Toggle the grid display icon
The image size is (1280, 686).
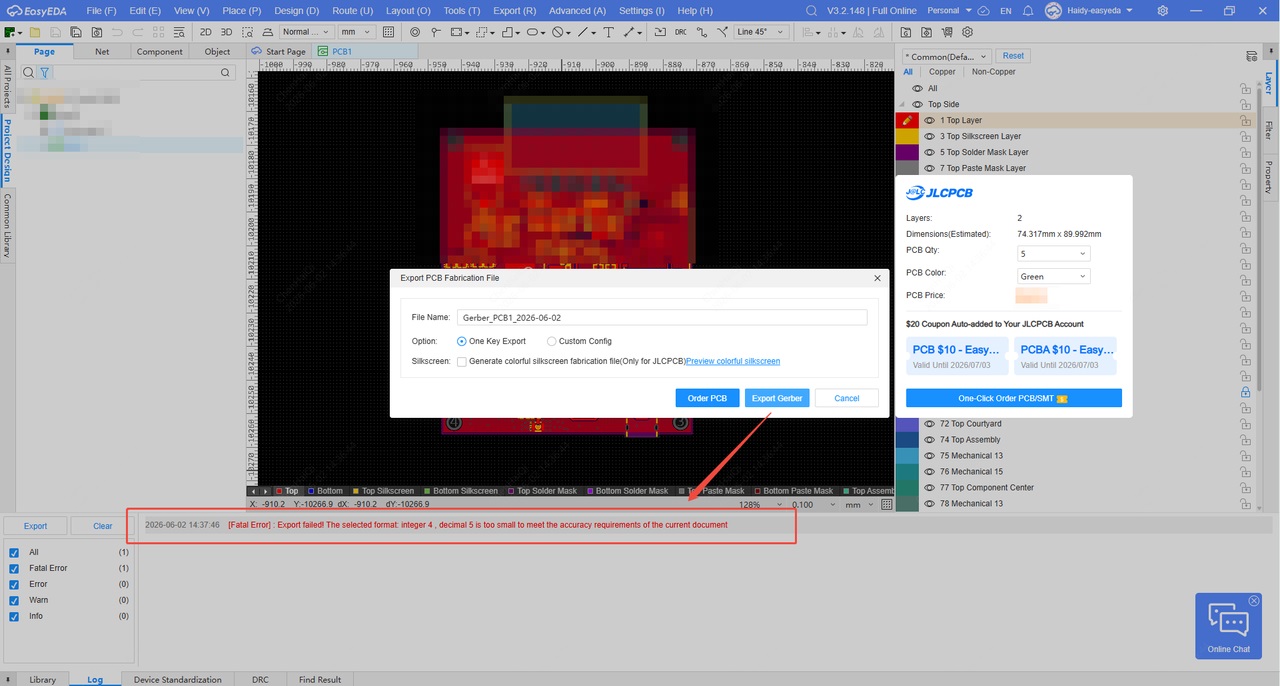pos(388,32)
